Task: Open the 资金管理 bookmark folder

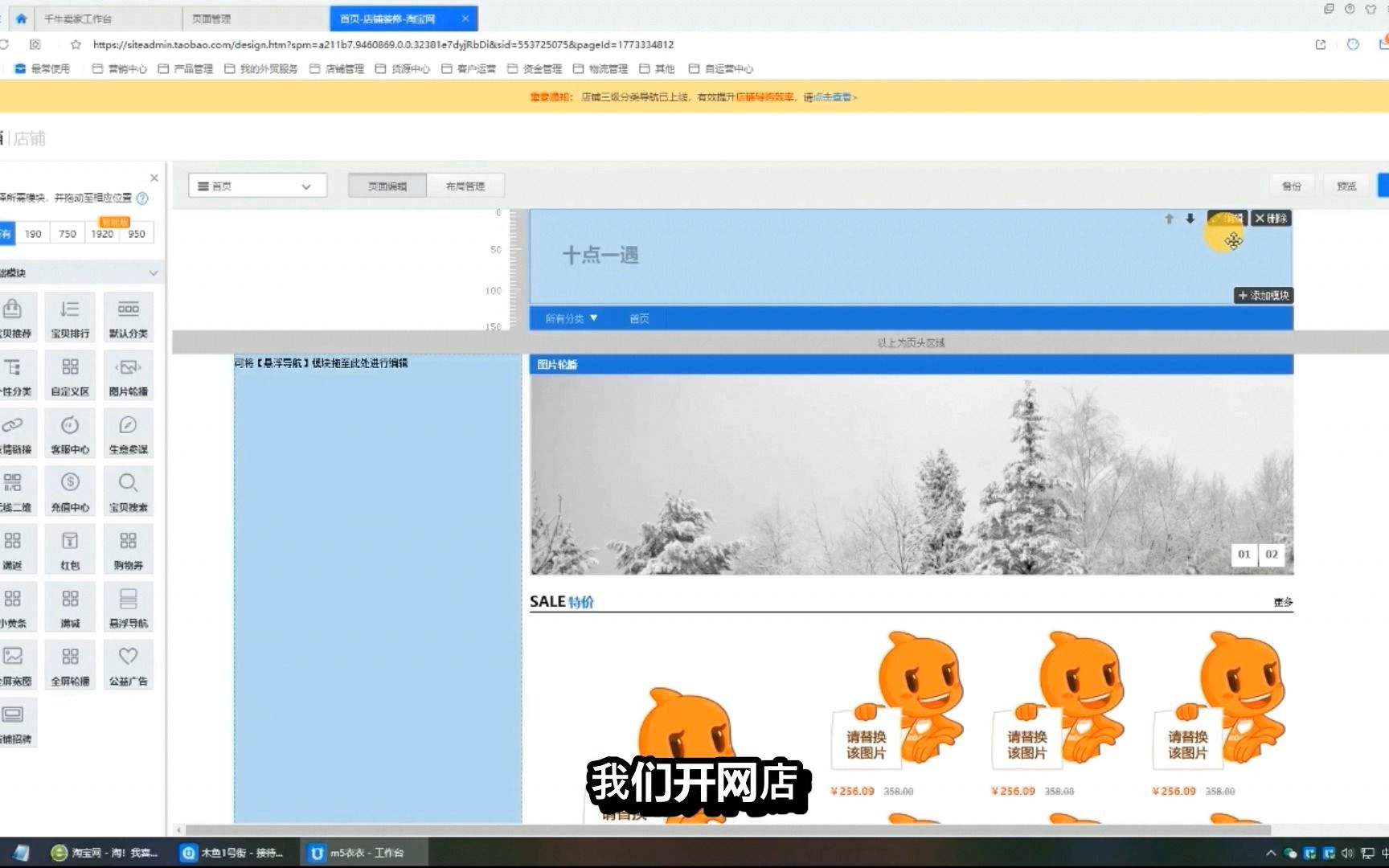Action: (x=535, y=69)
